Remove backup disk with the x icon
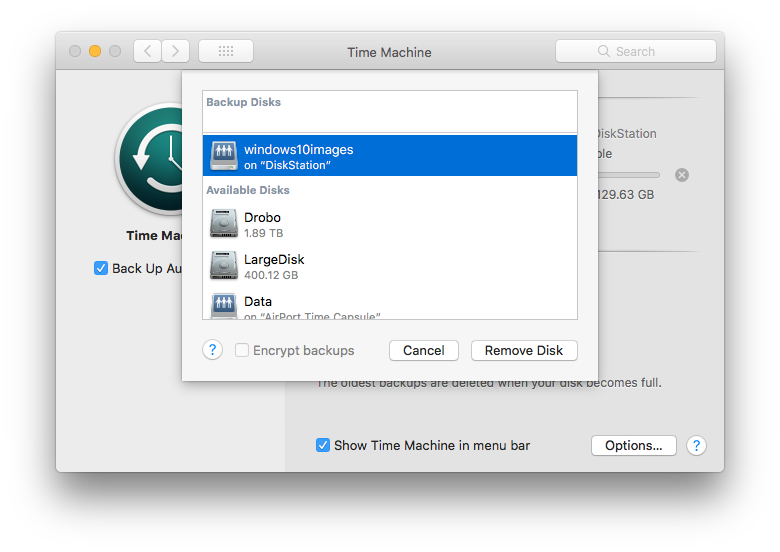The width and height of the screenshot is (780, 552). 682,175
